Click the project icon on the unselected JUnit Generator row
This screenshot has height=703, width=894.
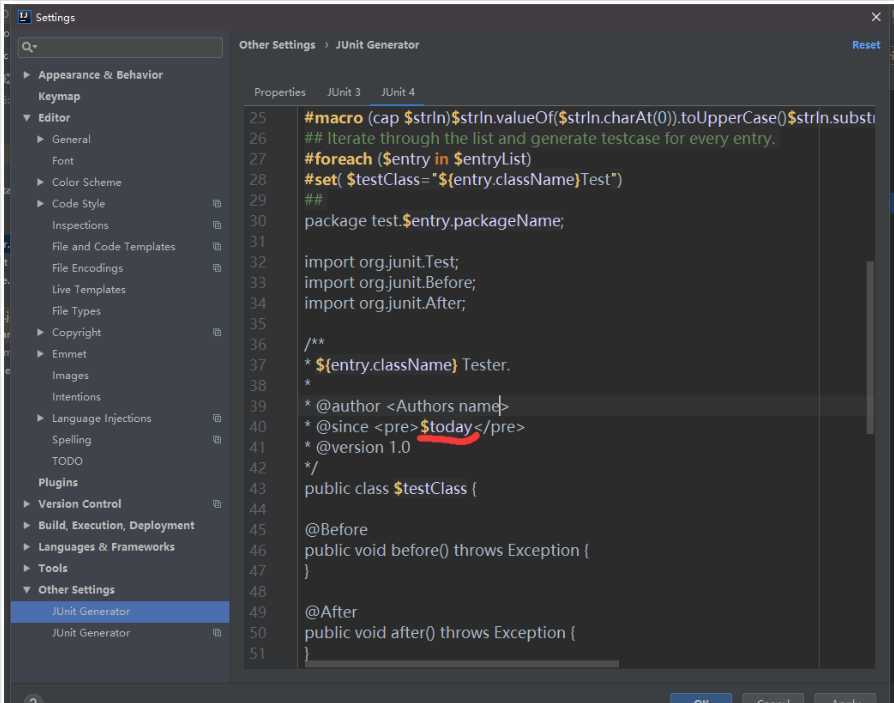click(217, 633)
